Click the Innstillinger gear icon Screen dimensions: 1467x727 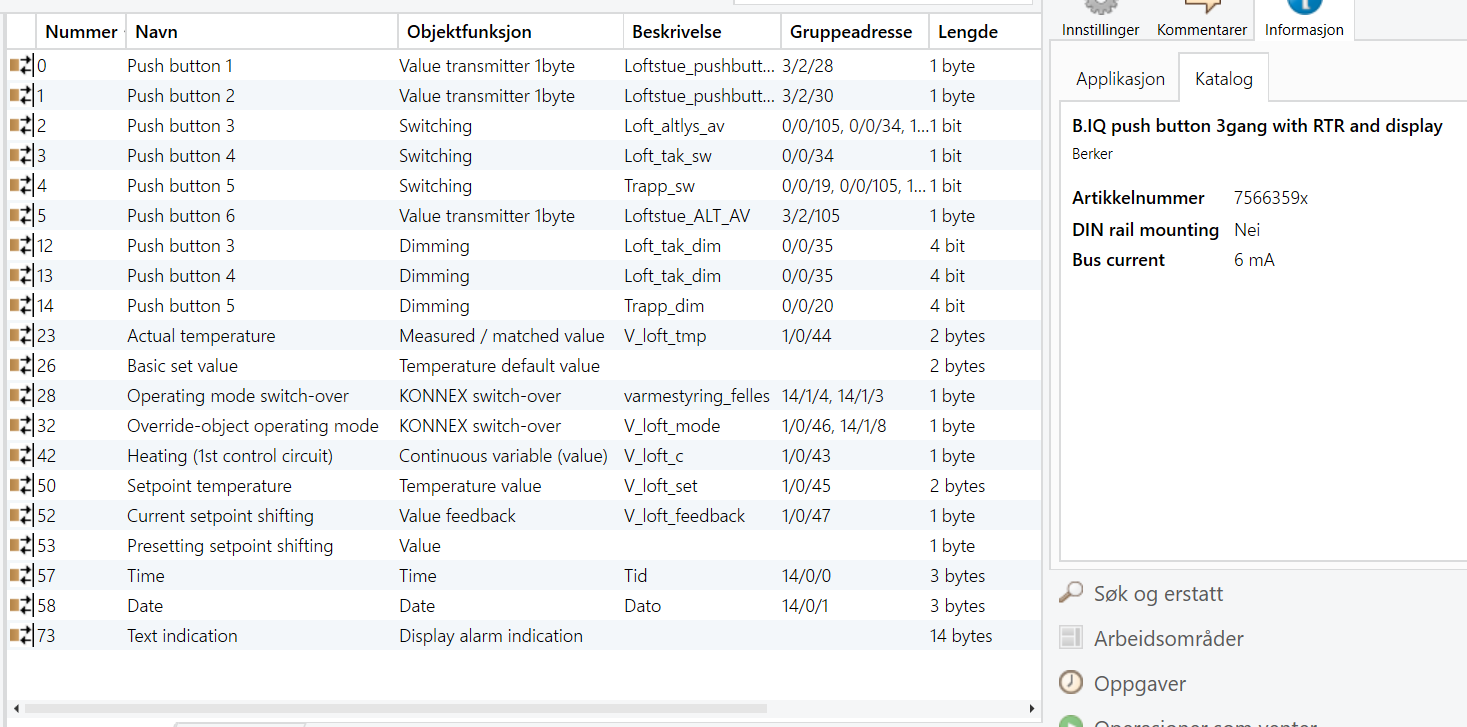[1100, 7]
